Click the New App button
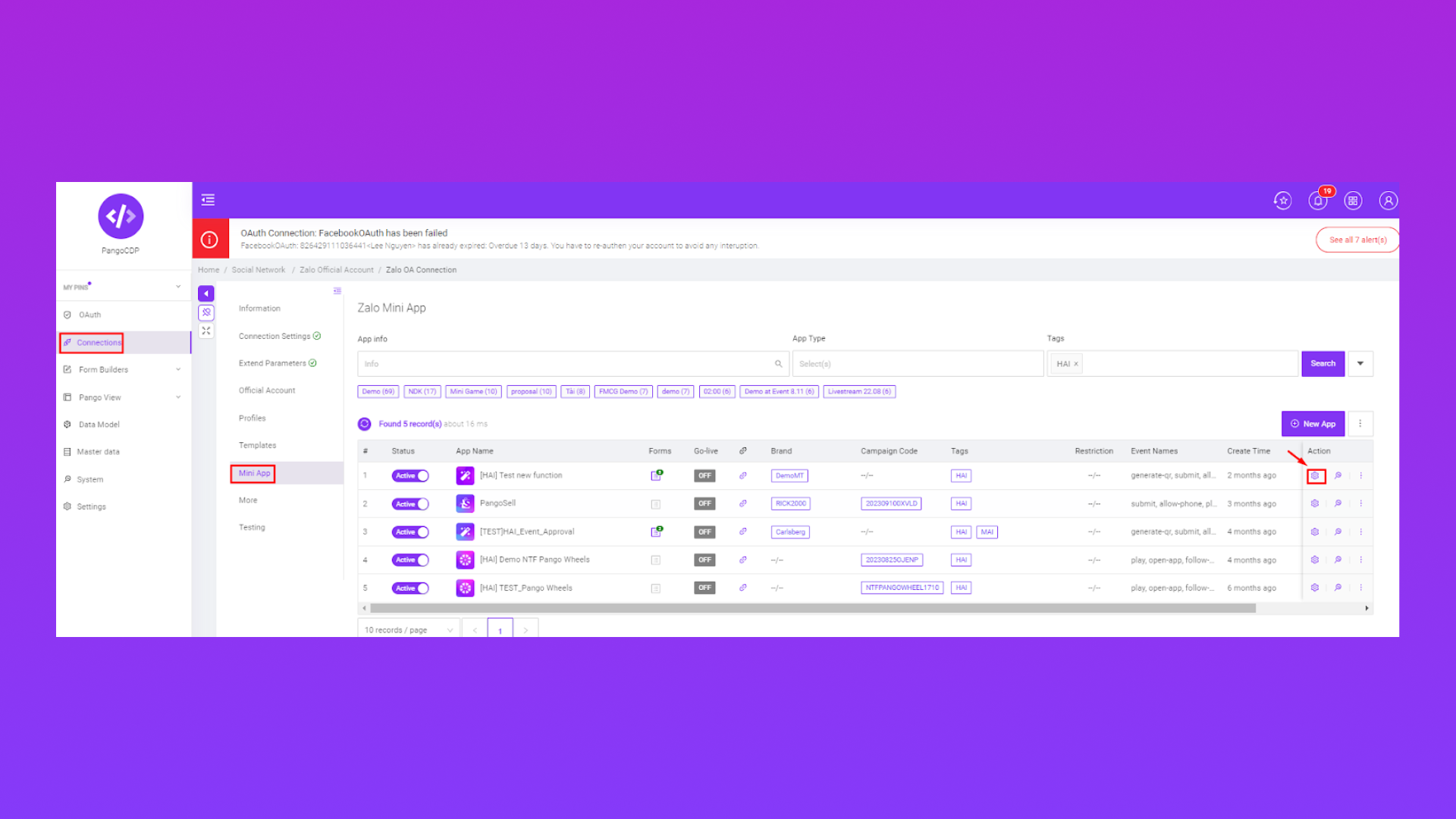The height and width of the screenshot is (819, 1456). point(1313,424)
